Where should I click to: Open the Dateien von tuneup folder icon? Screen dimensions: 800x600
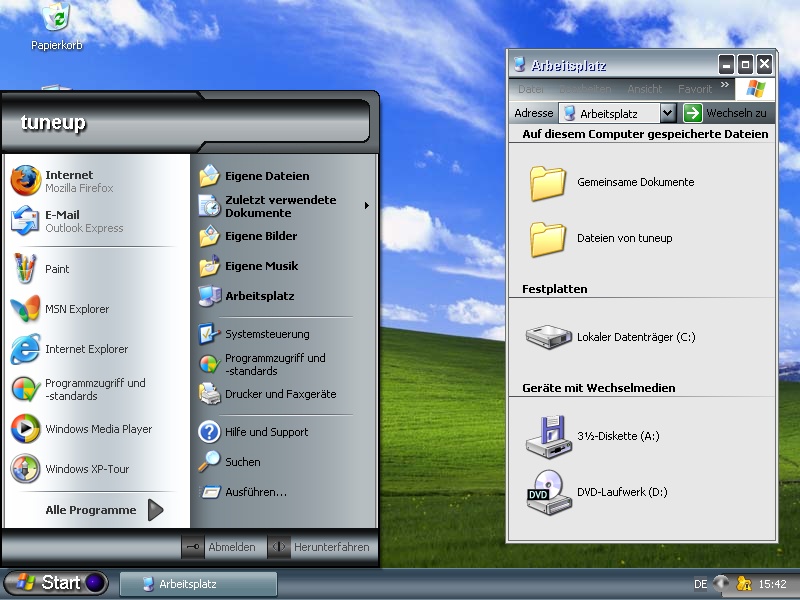point(548,239)
